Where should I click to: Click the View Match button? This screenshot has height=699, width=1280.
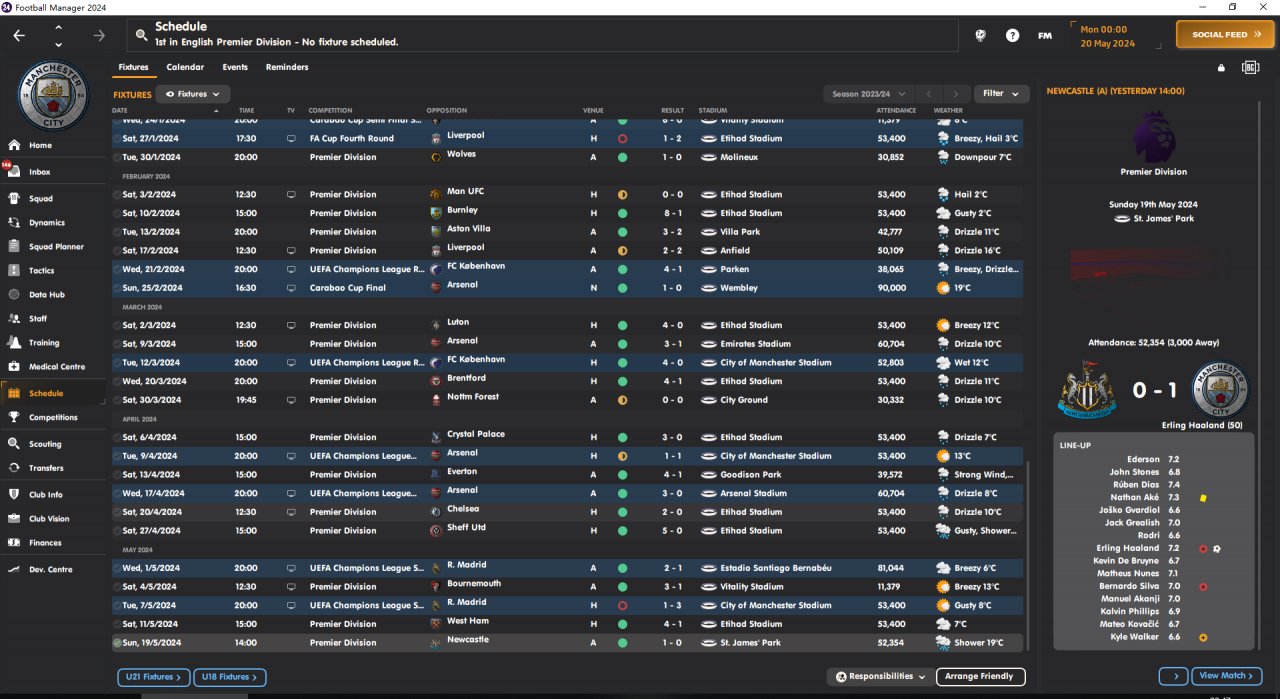coord(1226,676)
